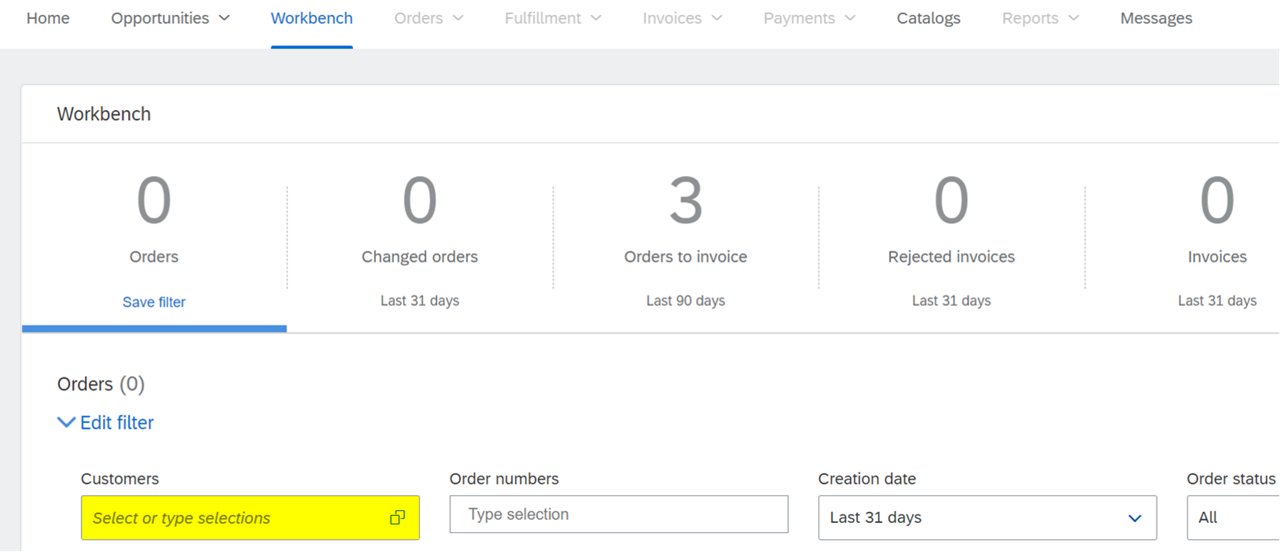Open the Invoices navigation dropdown

tap(682, 18)
